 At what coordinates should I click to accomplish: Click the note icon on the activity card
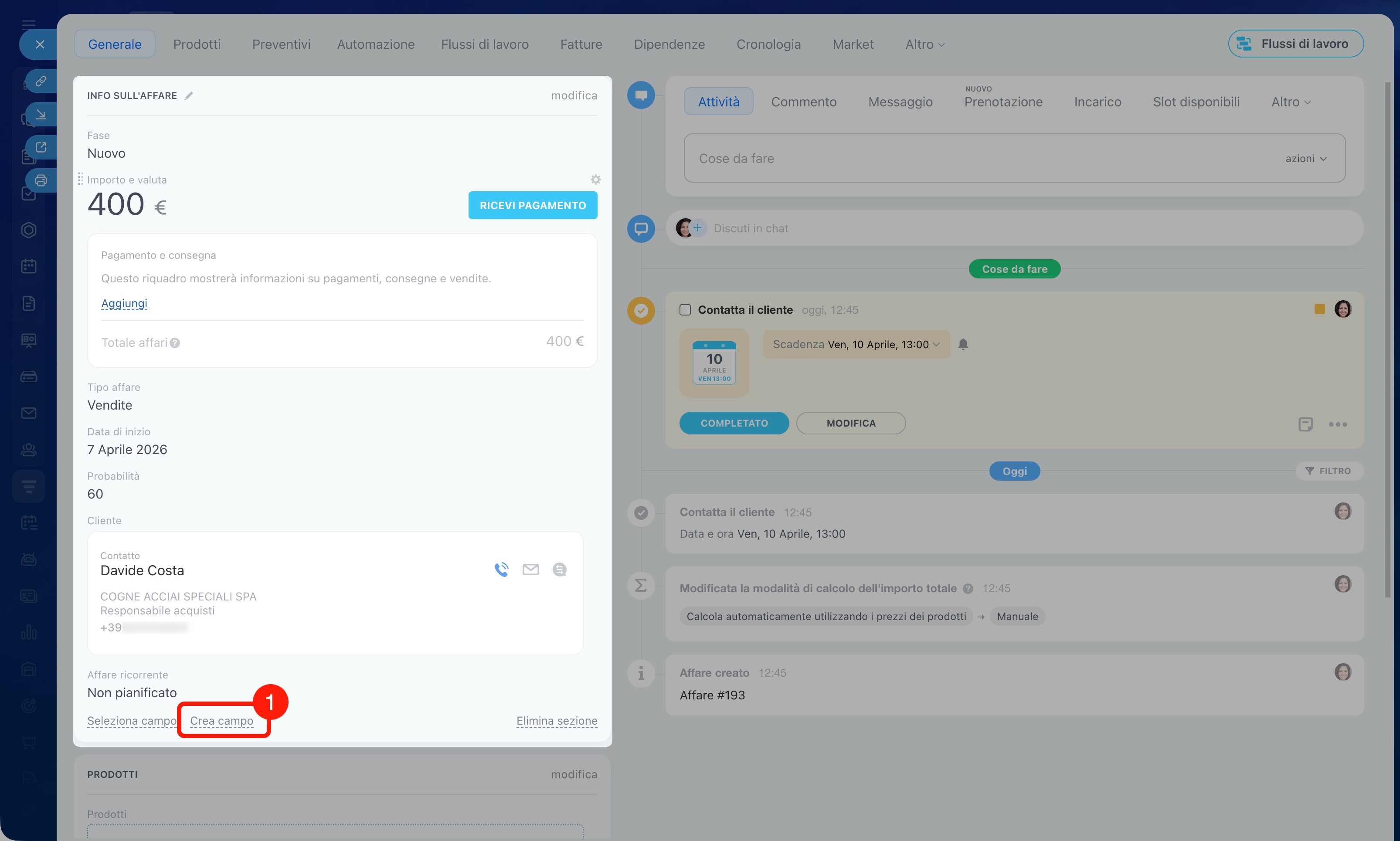tap(1305, 424)
